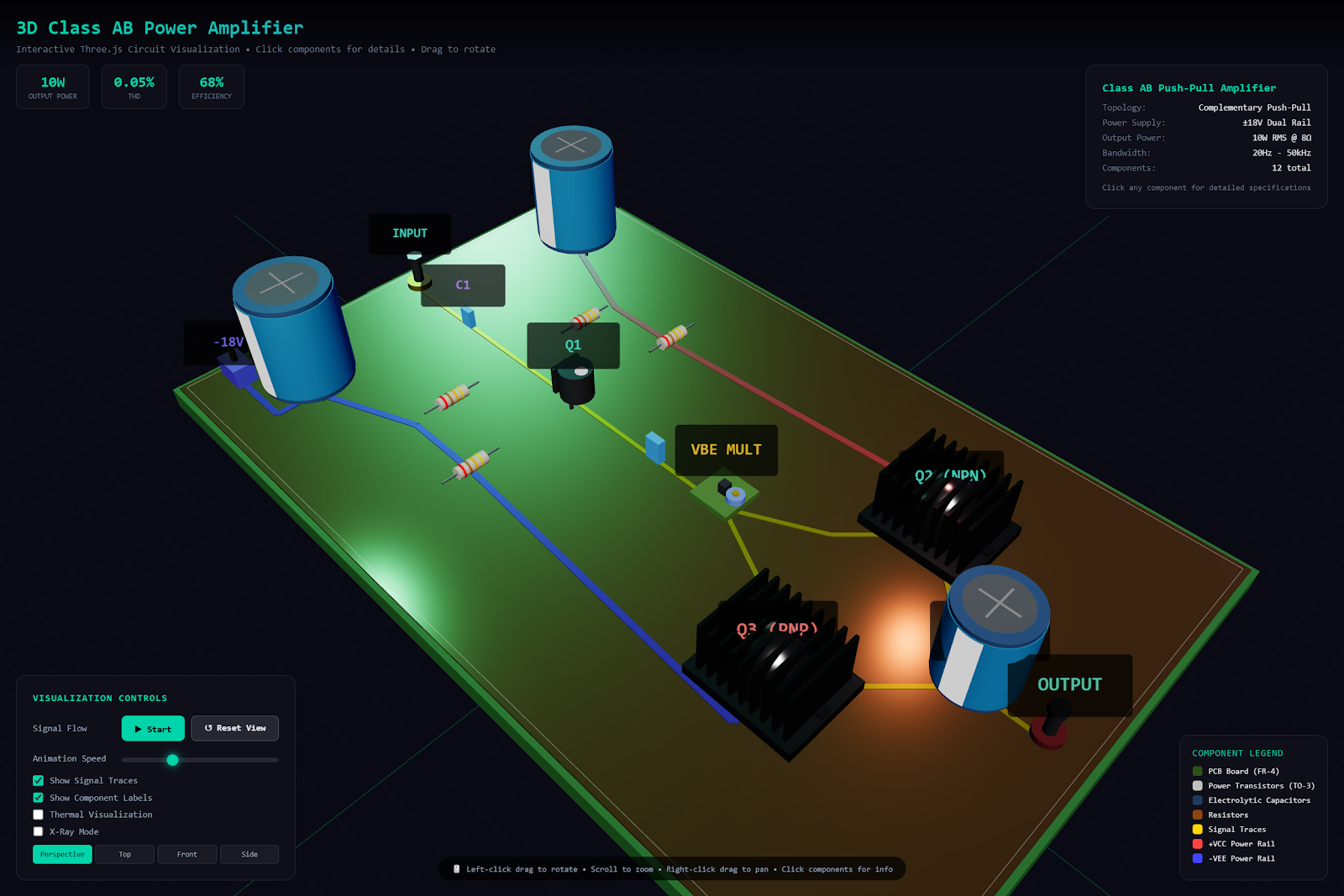
Task: Click the INPUT jack connector
Action: point(417,273)
